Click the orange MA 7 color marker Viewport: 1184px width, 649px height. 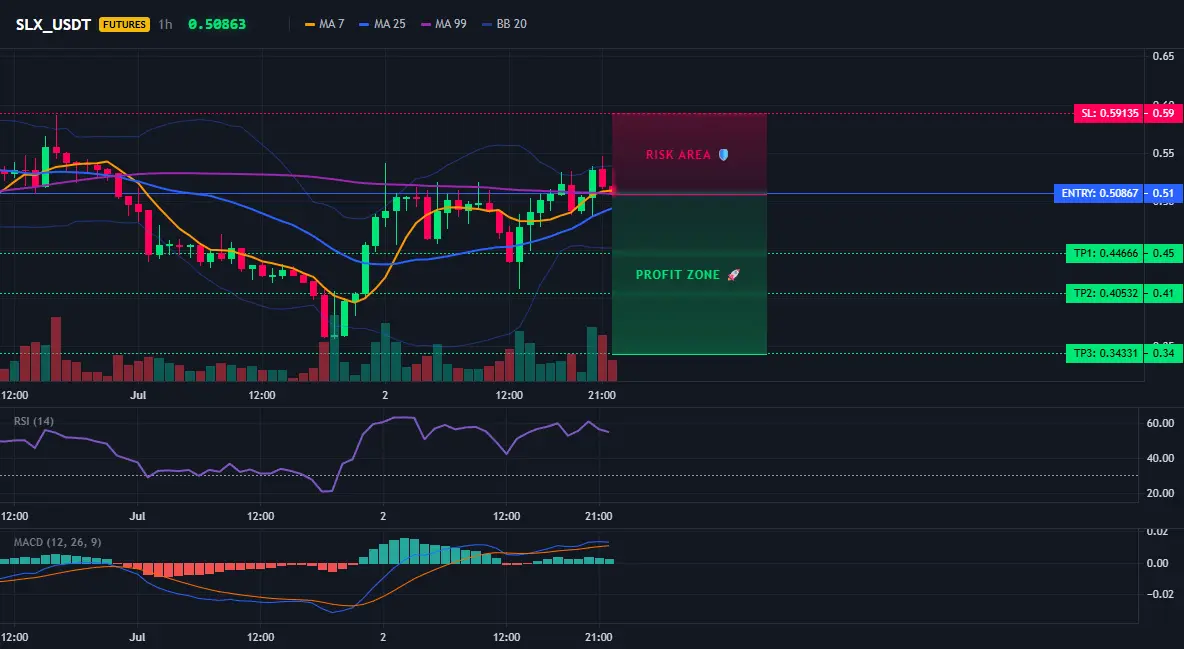click(x=310, y=24)
